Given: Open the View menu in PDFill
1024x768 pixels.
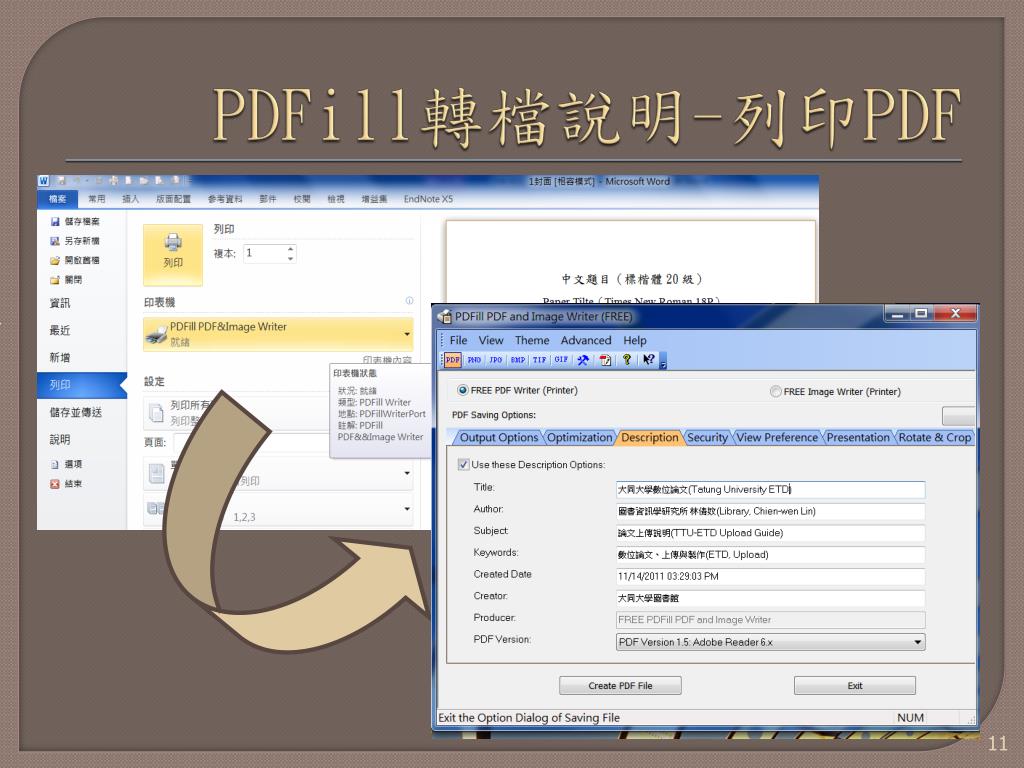Looking at the screenshot, I should click(490, 340).
